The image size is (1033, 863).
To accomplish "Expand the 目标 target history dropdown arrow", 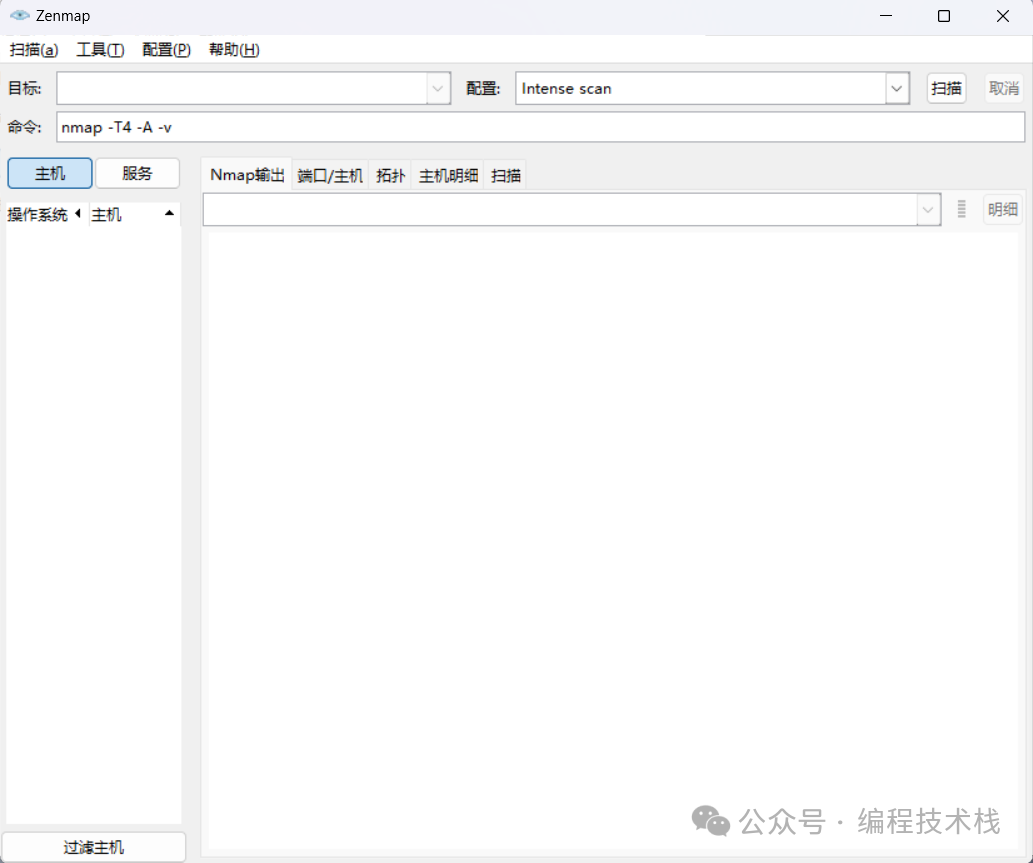I will tap(438, 88).
